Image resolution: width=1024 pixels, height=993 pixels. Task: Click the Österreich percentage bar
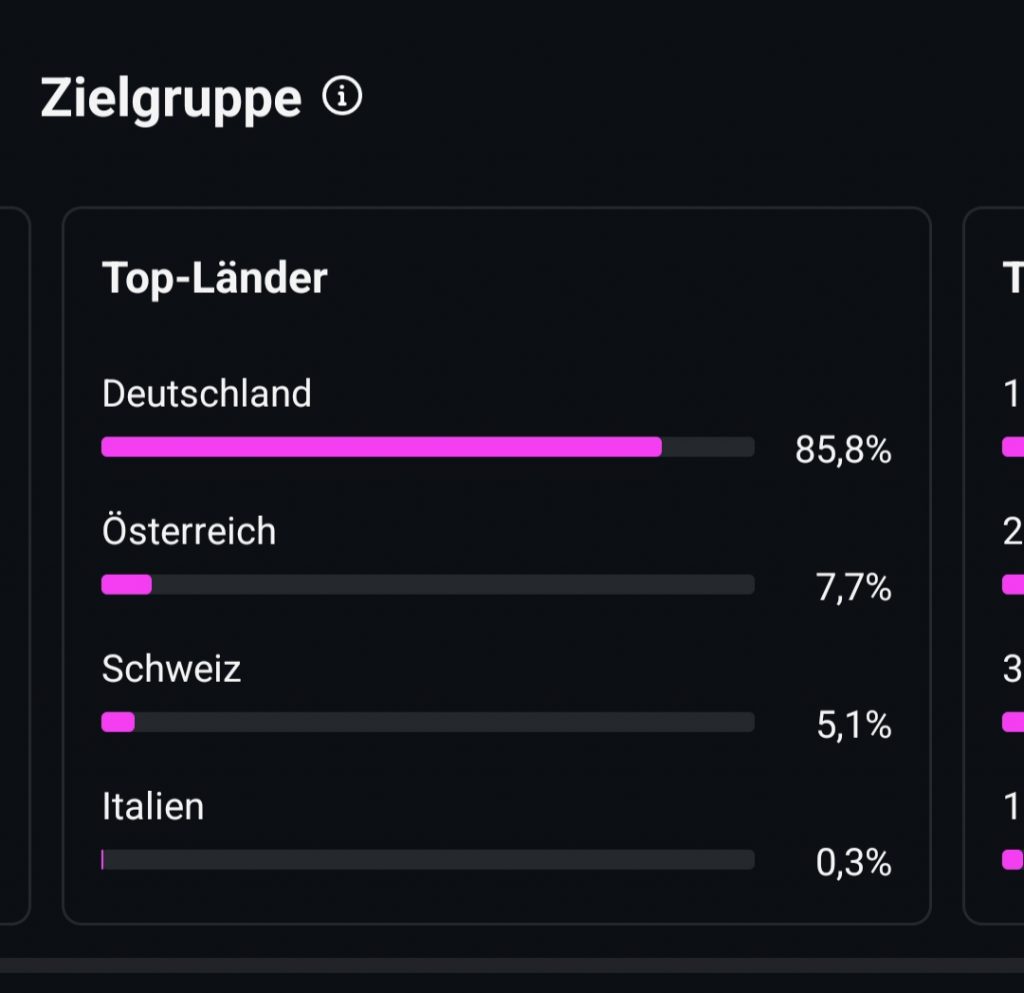tap(427, 585)
